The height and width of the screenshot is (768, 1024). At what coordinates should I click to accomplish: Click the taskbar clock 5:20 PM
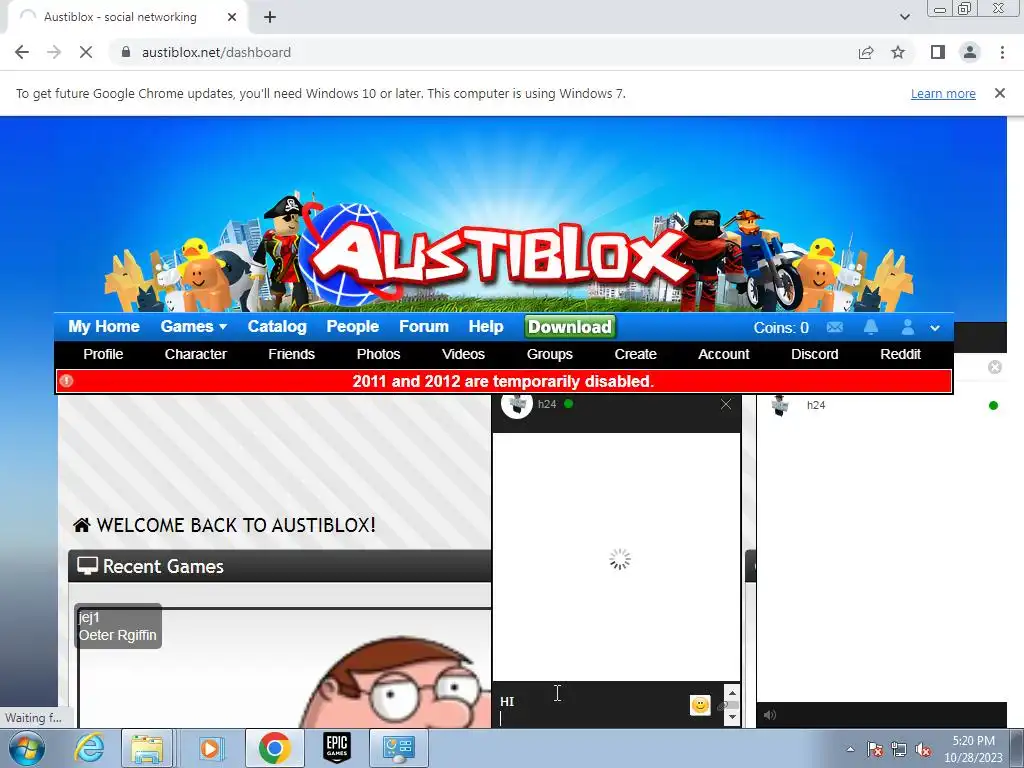[973, 741]
